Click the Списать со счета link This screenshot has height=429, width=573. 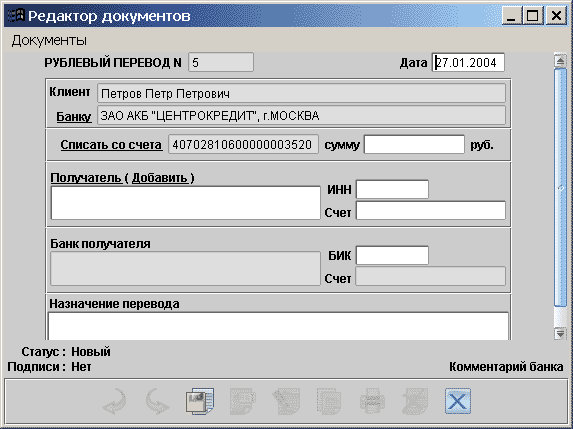pyautogui.click(x=111, y=145)
